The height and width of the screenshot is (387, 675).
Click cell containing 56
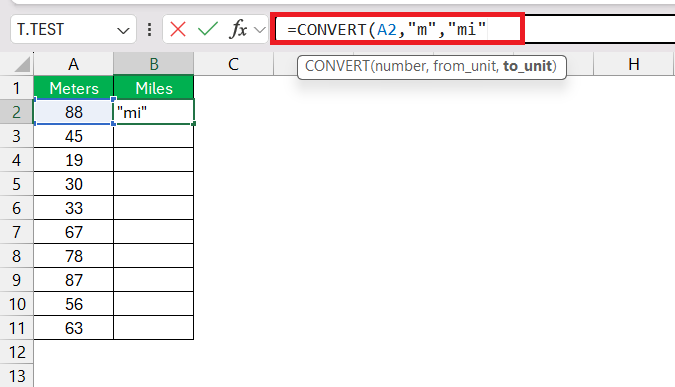74,304
